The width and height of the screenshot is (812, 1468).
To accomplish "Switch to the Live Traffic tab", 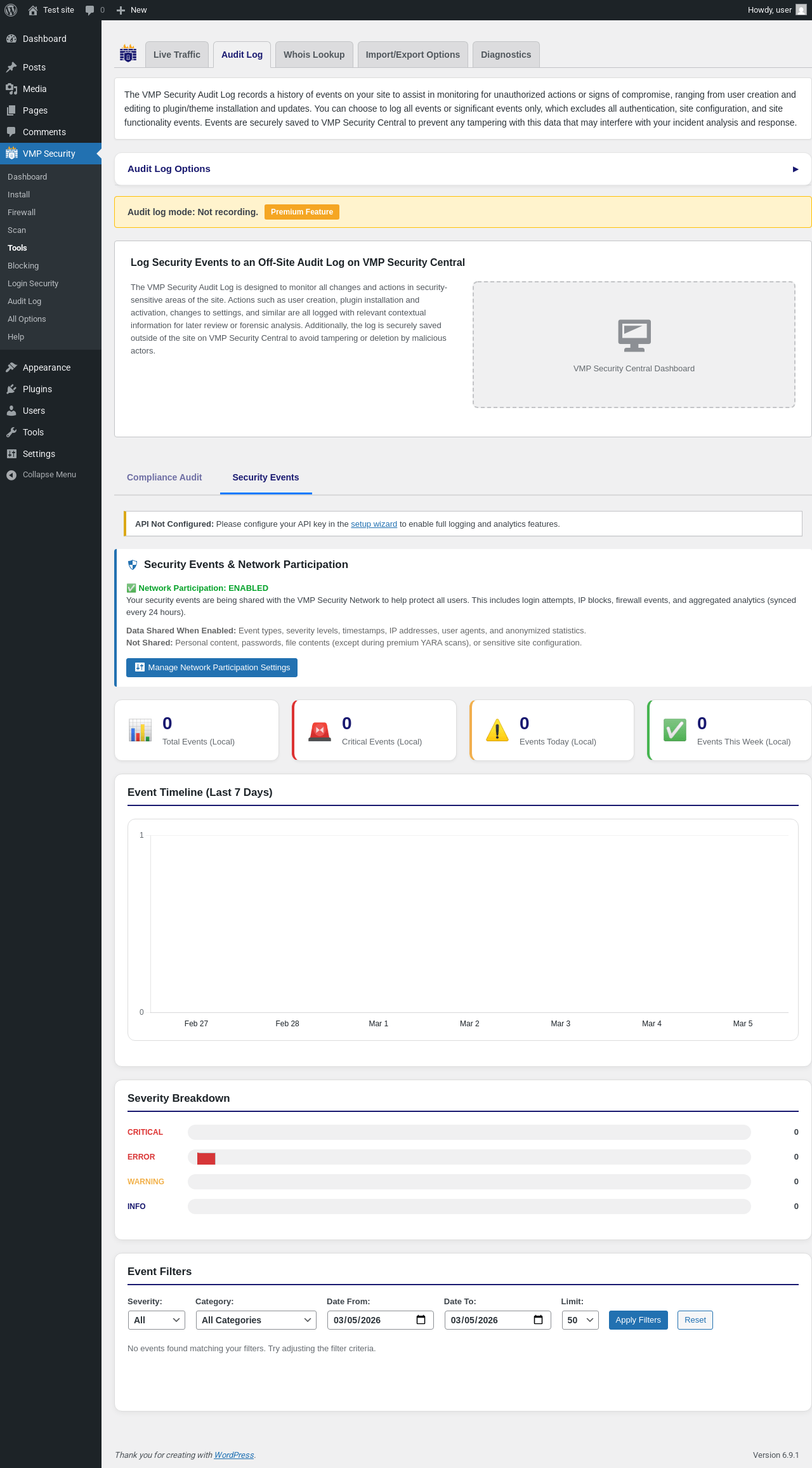I will (177, 55).
